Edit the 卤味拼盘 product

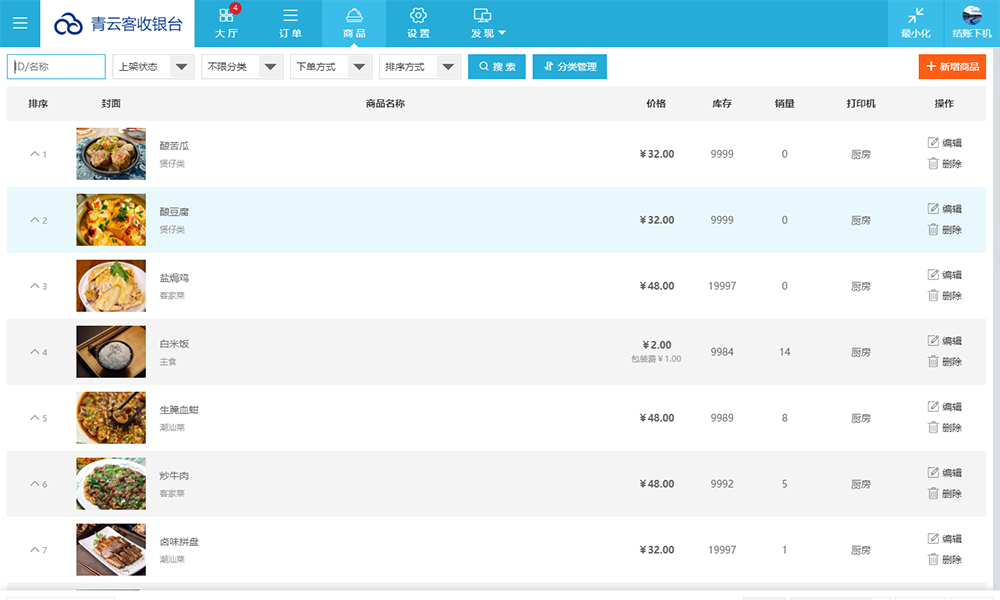point(945,538)
